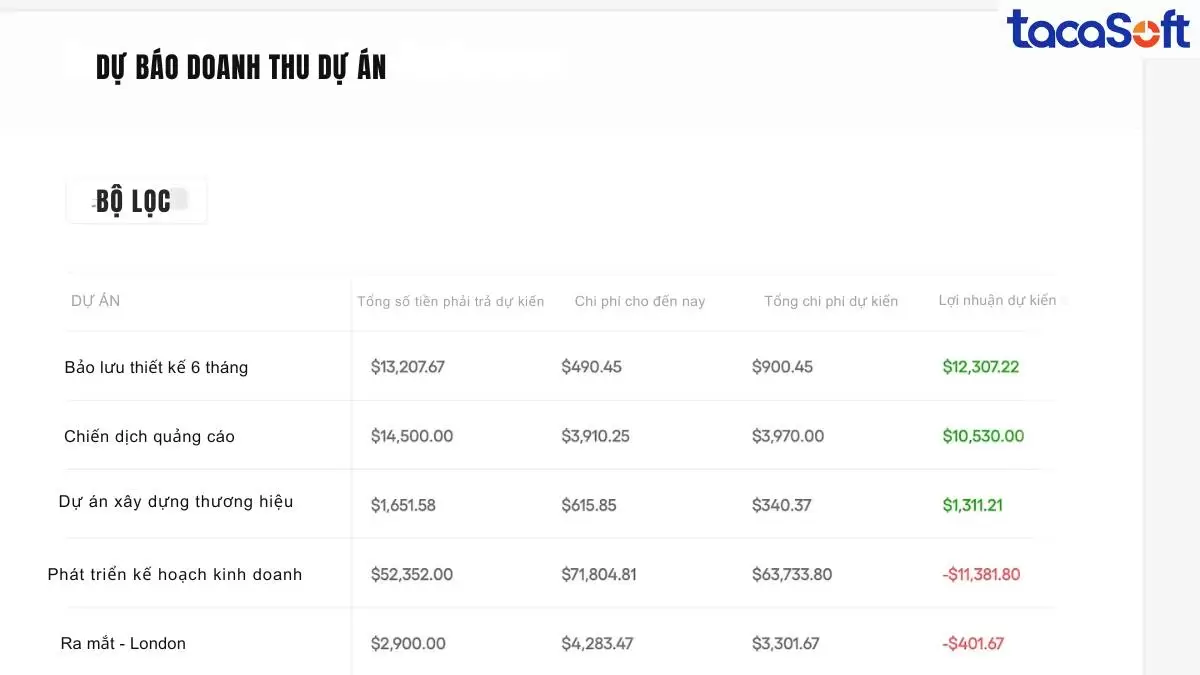This screenshot has width=1200, height=675.
Task: Sort by the Lợi nhuận dự kiến header
Action: tap(997, 300)
